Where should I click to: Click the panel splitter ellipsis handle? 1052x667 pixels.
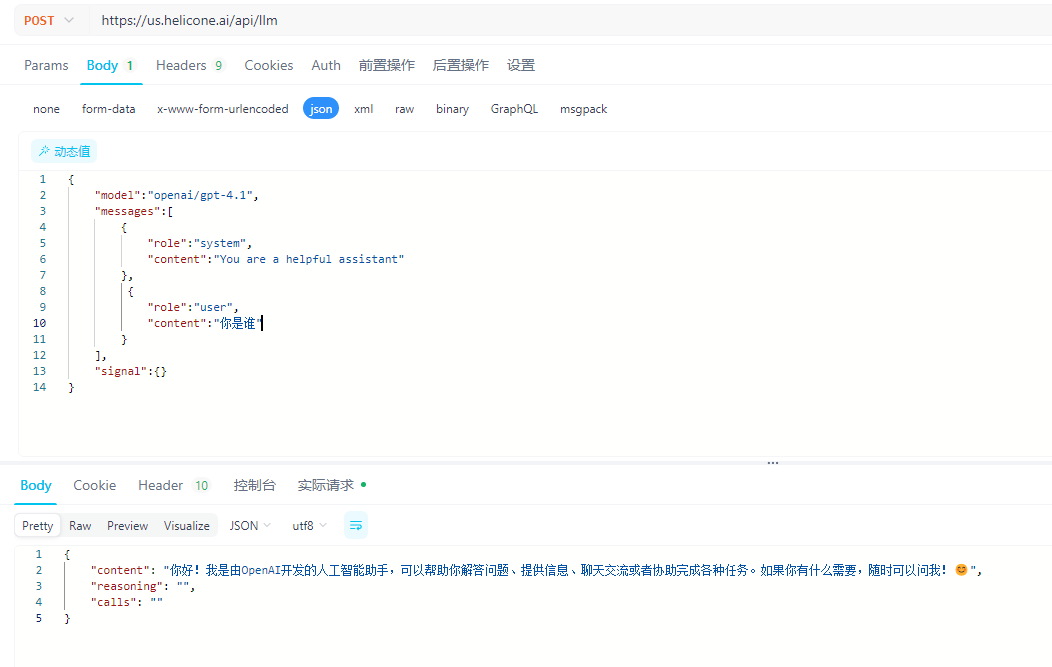773,463
